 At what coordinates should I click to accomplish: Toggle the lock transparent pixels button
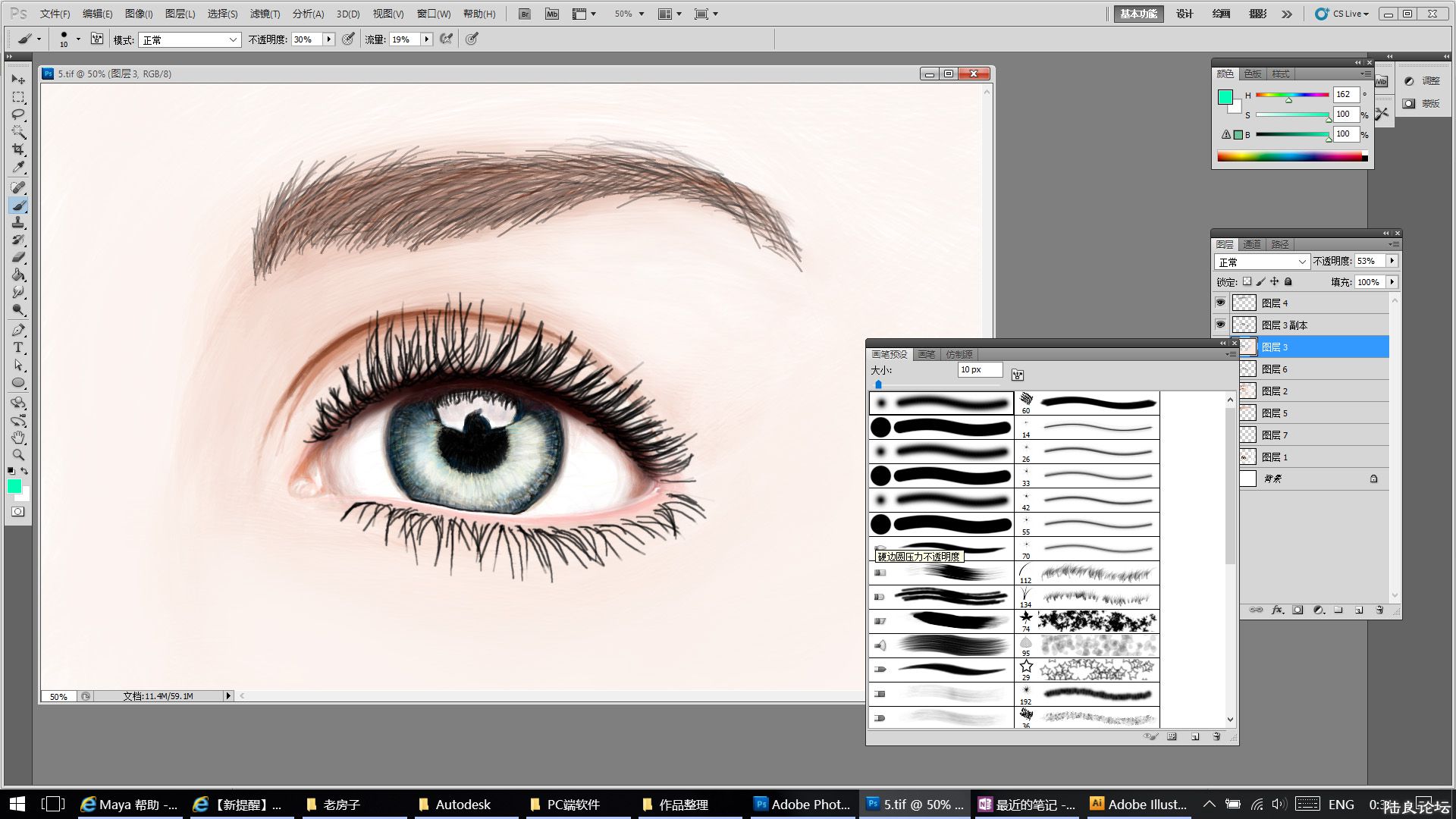click(1247, 281)
